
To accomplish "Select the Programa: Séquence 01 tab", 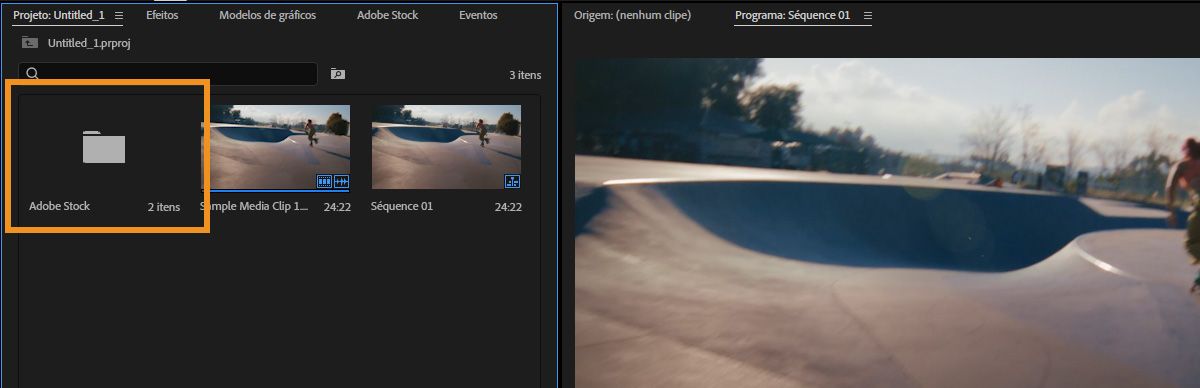I will (792, 16).
